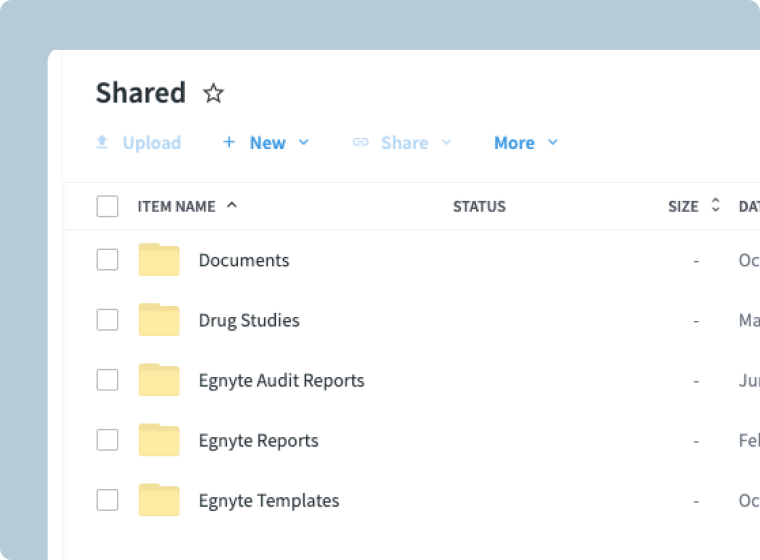This screenshot has width=760, height=560.
Task: Open the Egnyte Audit Reports link
Action: (281, 380)
